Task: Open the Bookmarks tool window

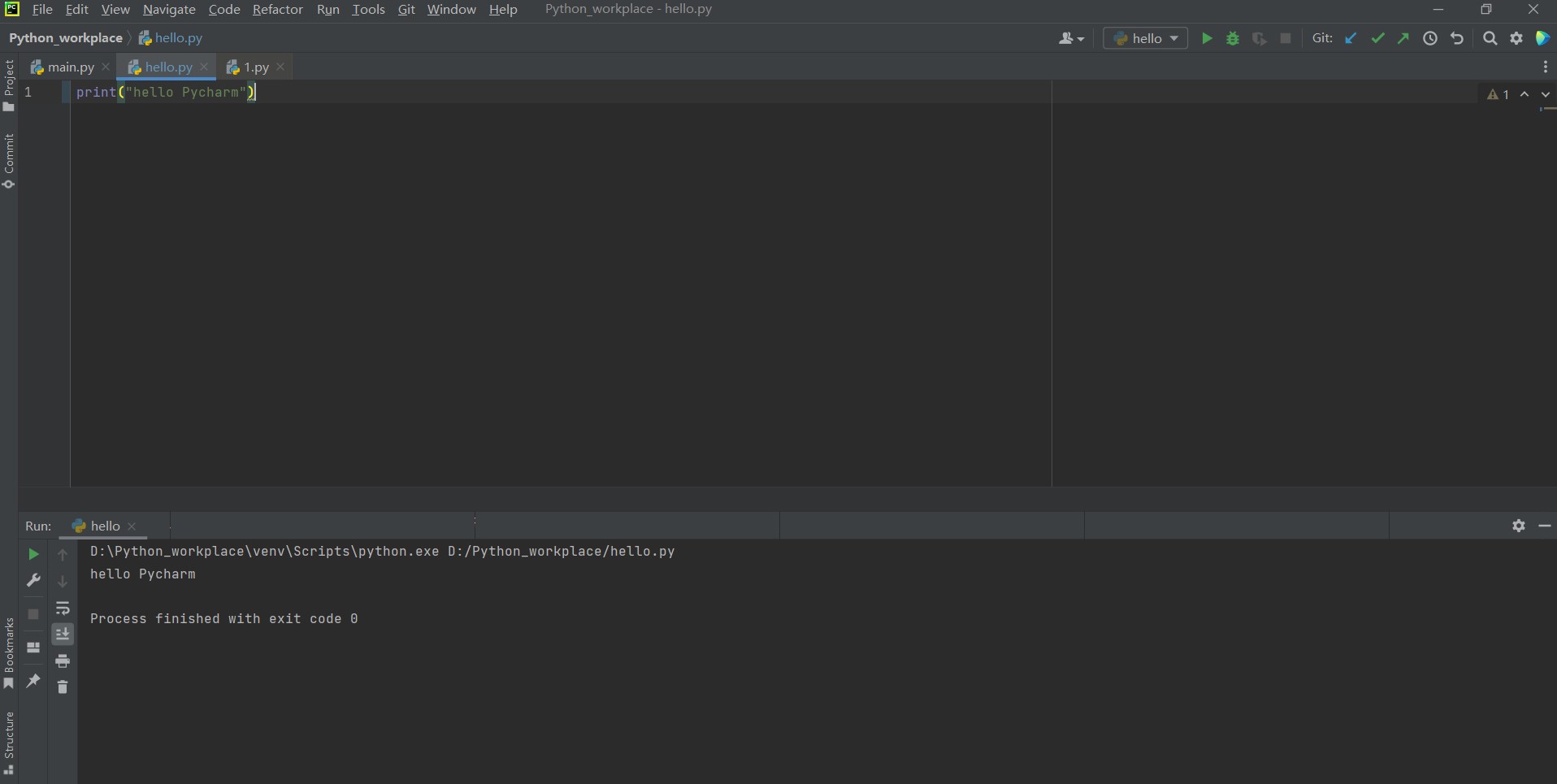Action: 9,654
